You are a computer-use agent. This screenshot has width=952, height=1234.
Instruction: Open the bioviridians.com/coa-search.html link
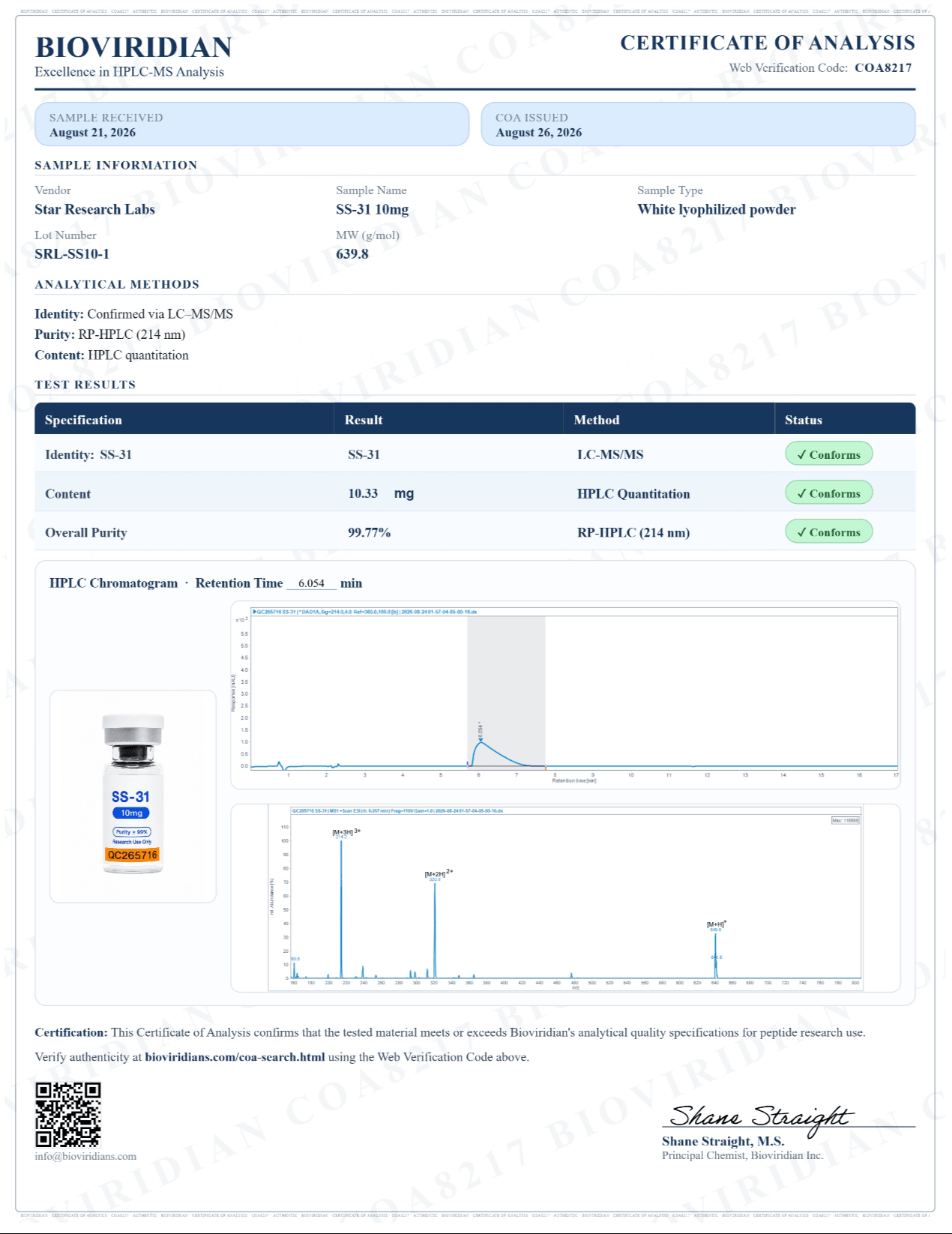(235, 1057)
